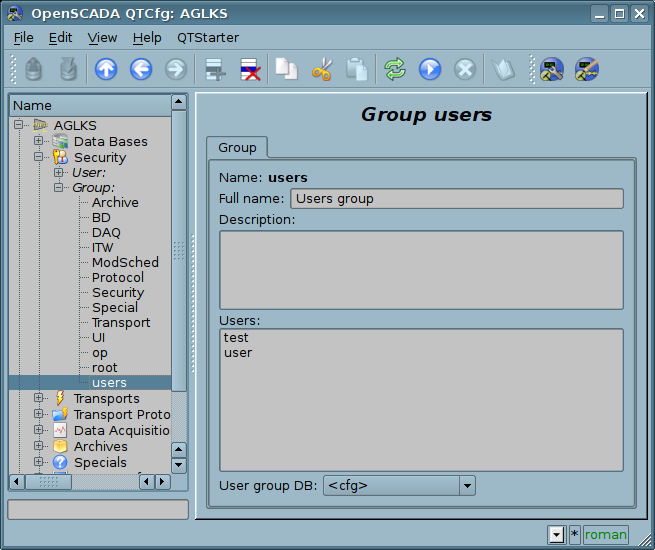
Task: Paste item using the clipboard icon
Action: 356,69
